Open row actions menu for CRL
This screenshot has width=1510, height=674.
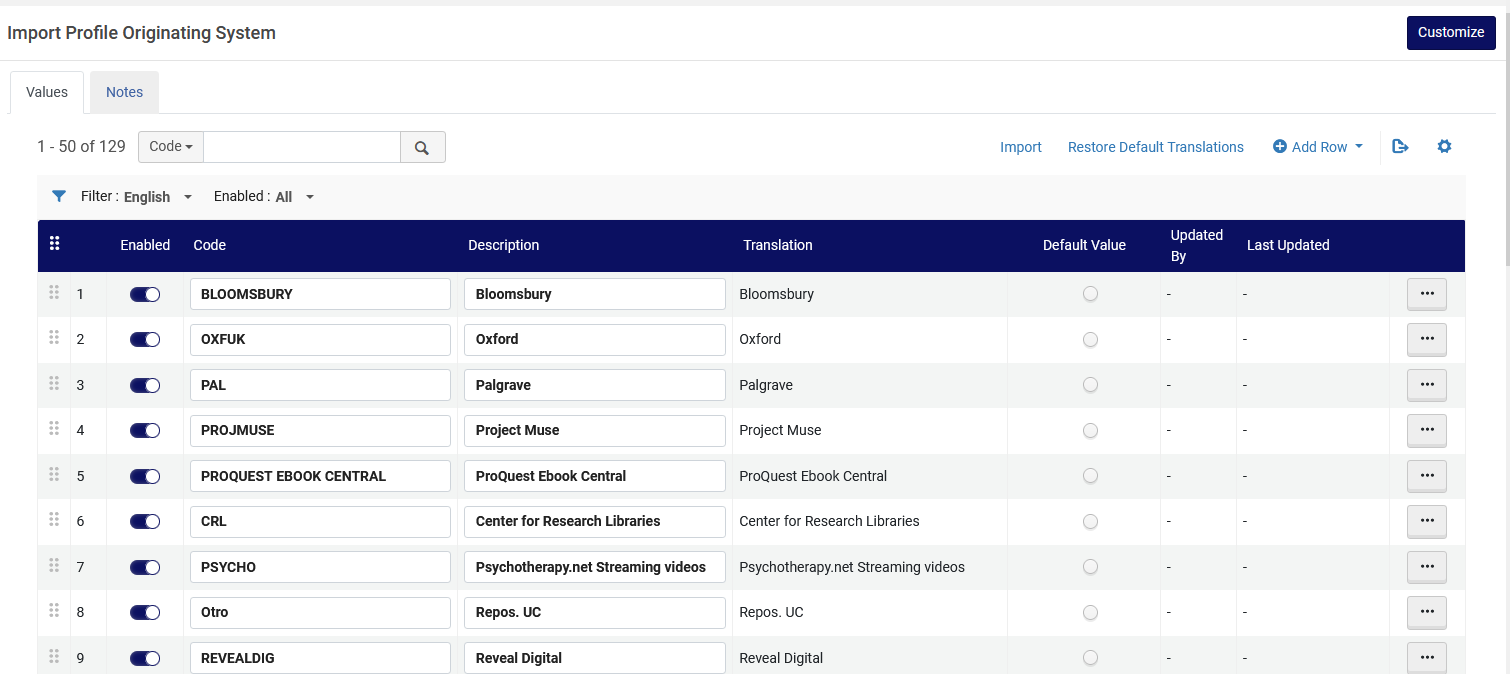[1427, 521]
